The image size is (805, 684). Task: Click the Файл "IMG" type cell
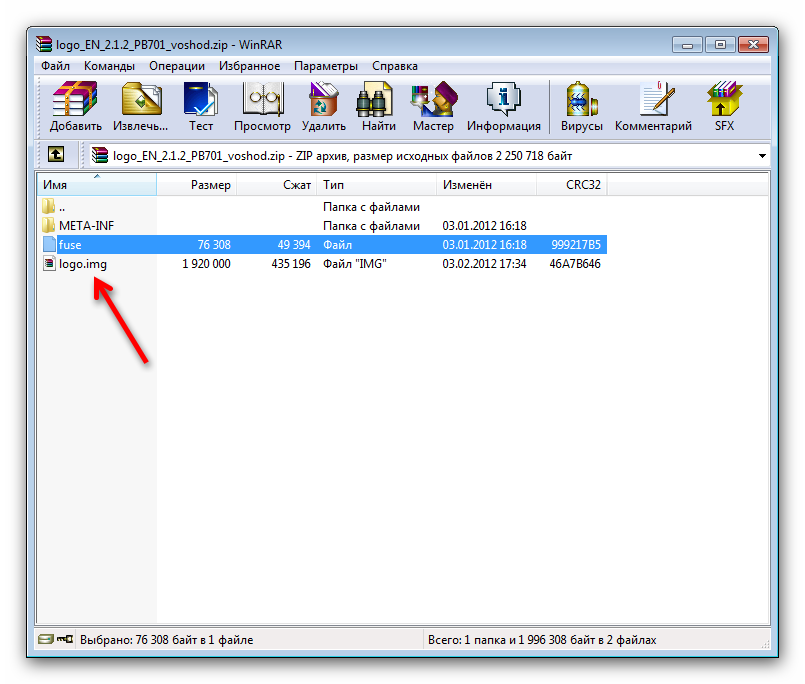coord(355,264)
